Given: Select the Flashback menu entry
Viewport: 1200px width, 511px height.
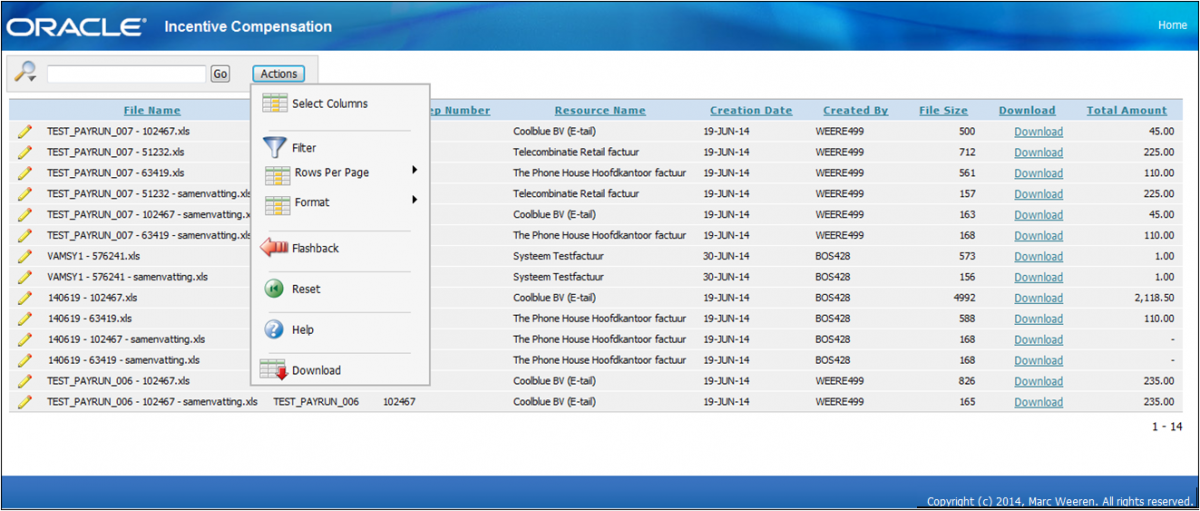Looking at the screenshot, I should [315, 248].
